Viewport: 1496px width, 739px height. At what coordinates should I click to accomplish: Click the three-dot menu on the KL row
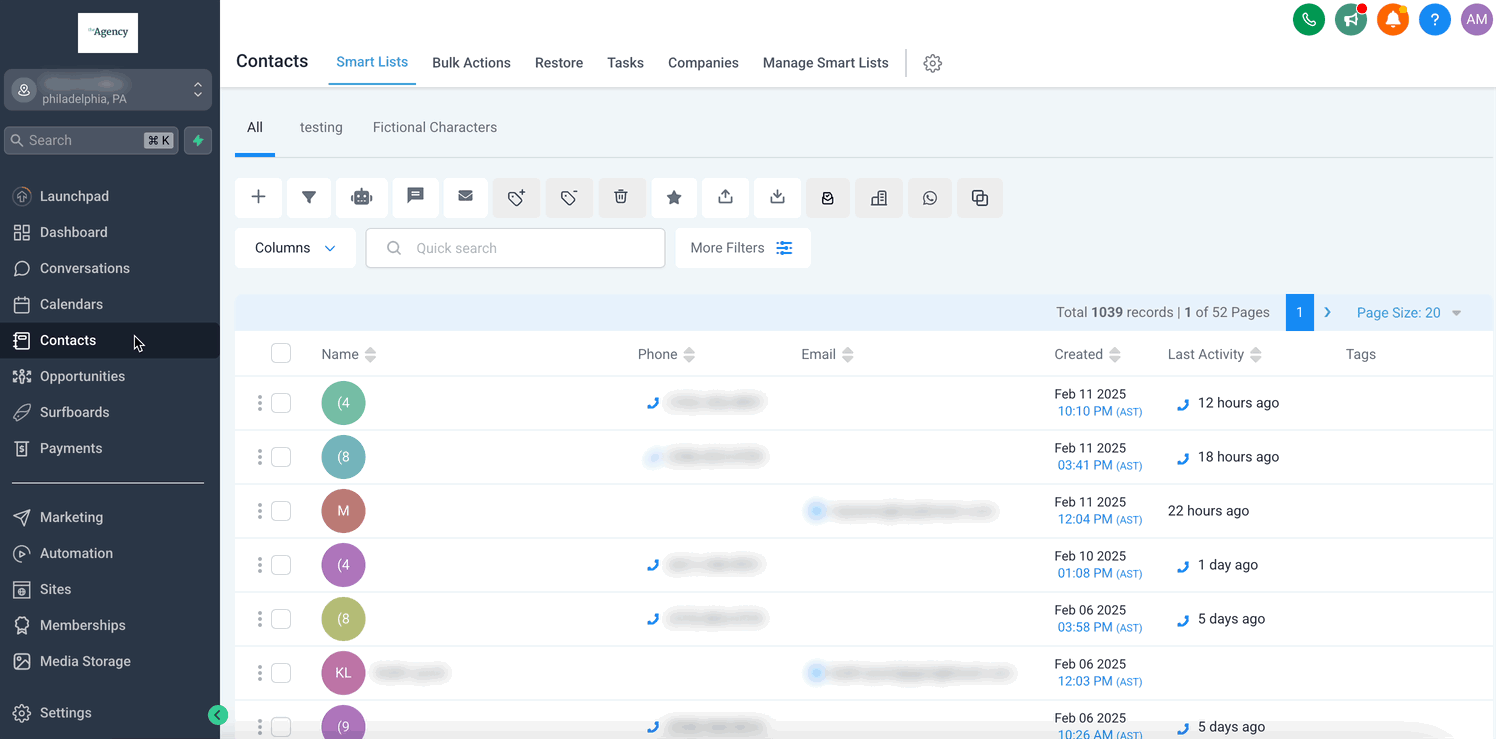coord(260,673)
